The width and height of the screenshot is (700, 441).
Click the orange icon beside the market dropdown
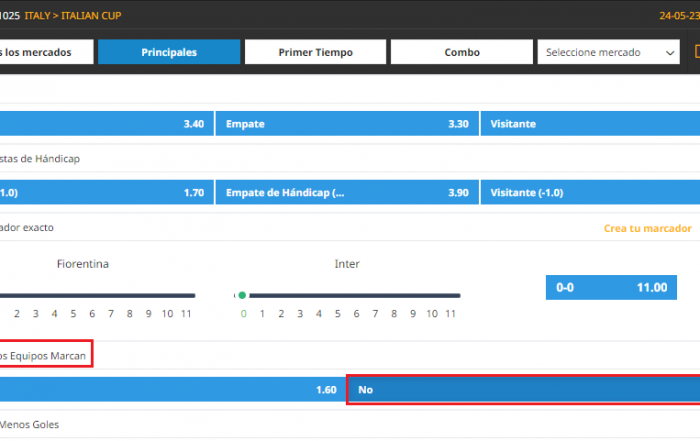[696, 52]
